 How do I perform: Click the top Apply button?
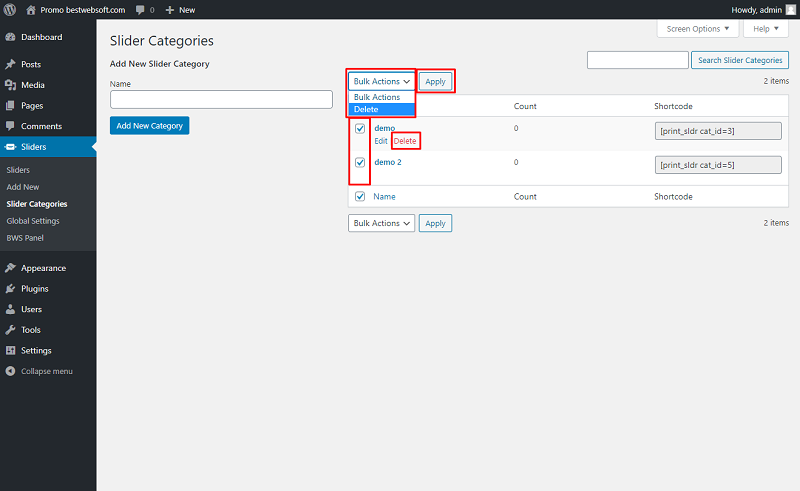point(435,82)
